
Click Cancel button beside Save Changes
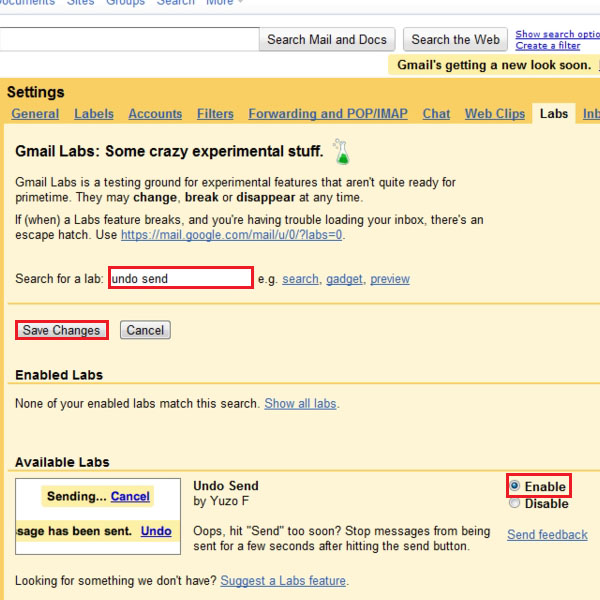pyautogui.click(x=145, y=330)
